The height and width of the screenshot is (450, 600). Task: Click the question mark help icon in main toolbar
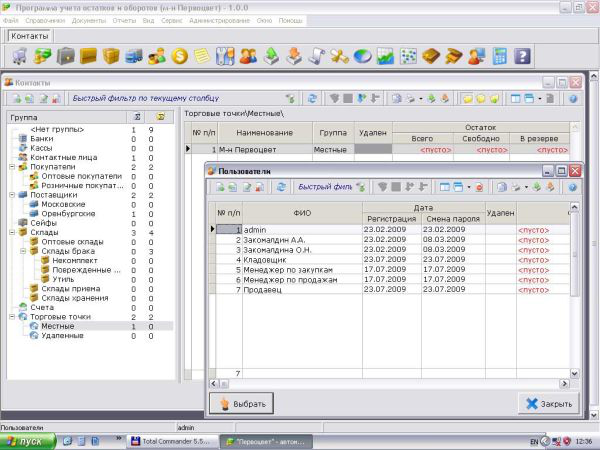pos(522,57)
